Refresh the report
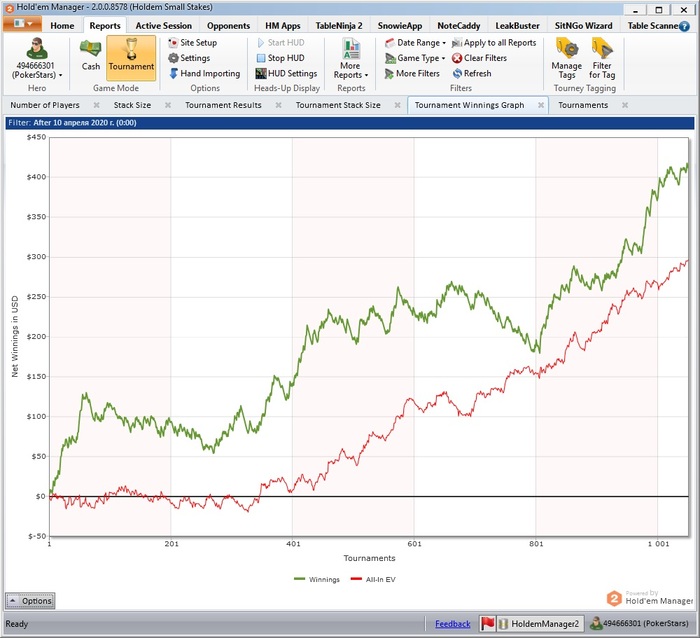The width and height of the screenshot is (700, 638). coord(472,73)
